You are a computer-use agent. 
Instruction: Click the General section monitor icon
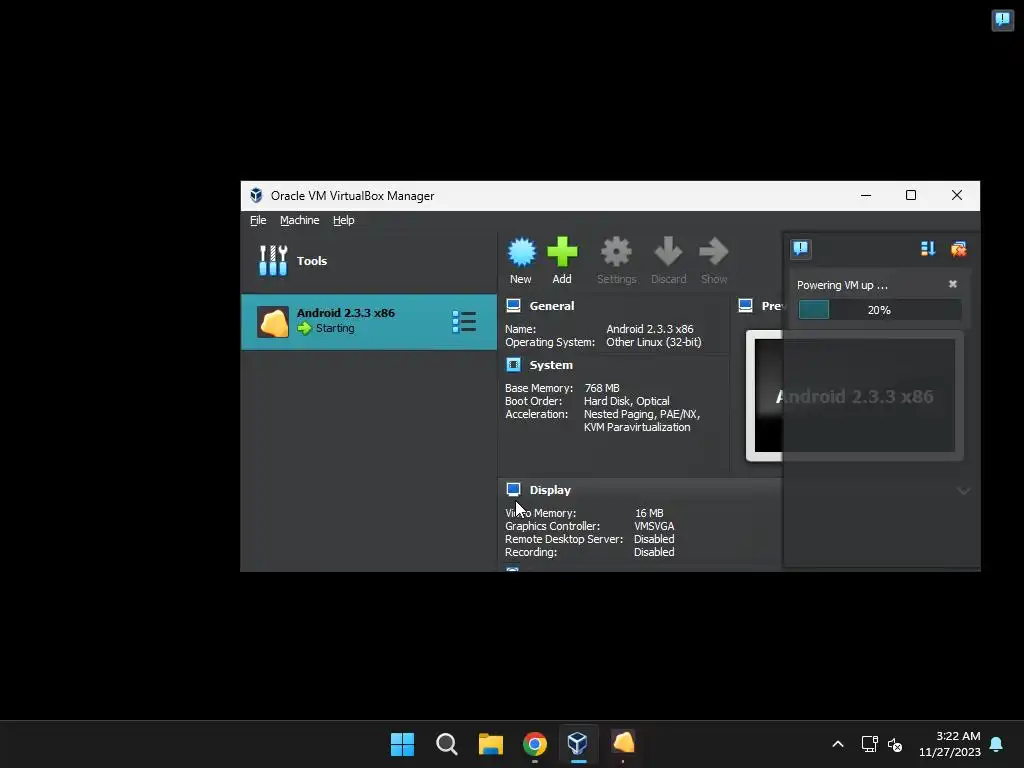coord(513,306)
